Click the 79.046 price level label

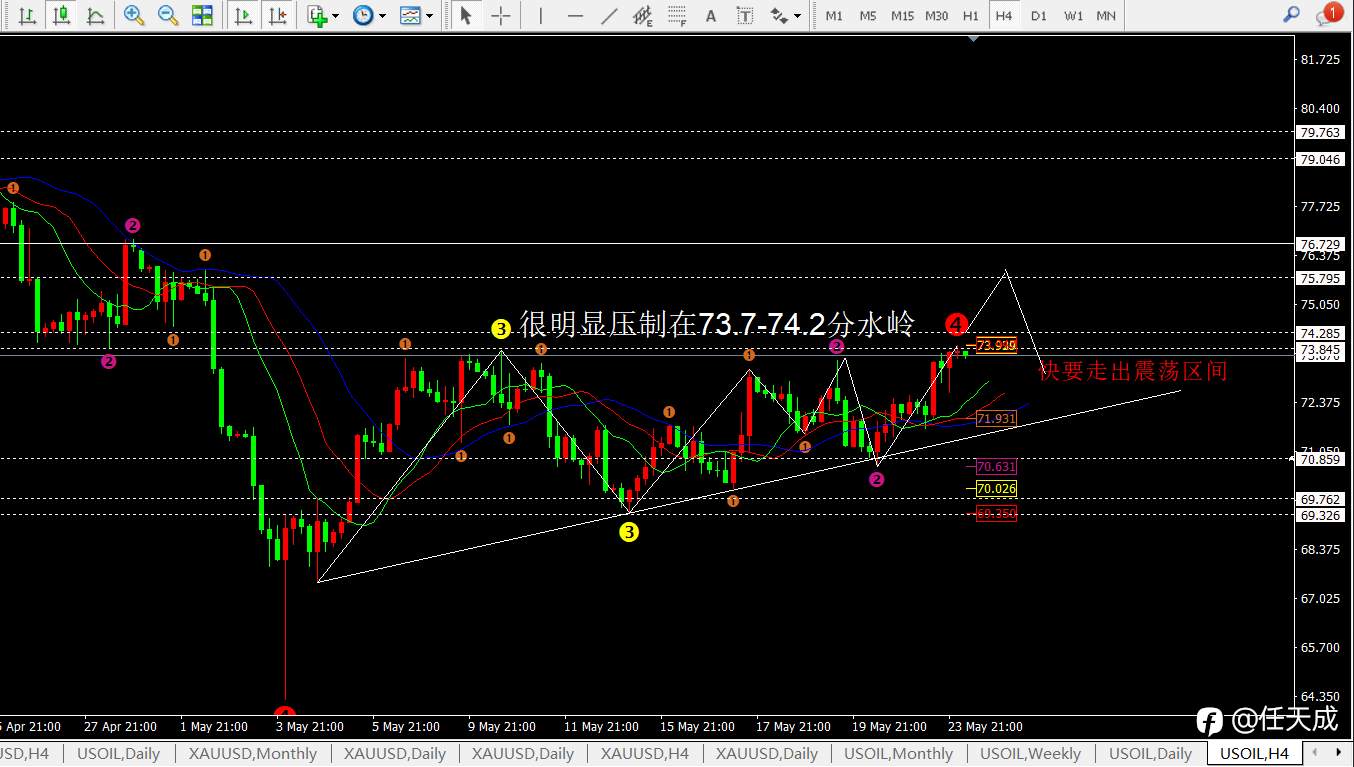[1319, 159]
